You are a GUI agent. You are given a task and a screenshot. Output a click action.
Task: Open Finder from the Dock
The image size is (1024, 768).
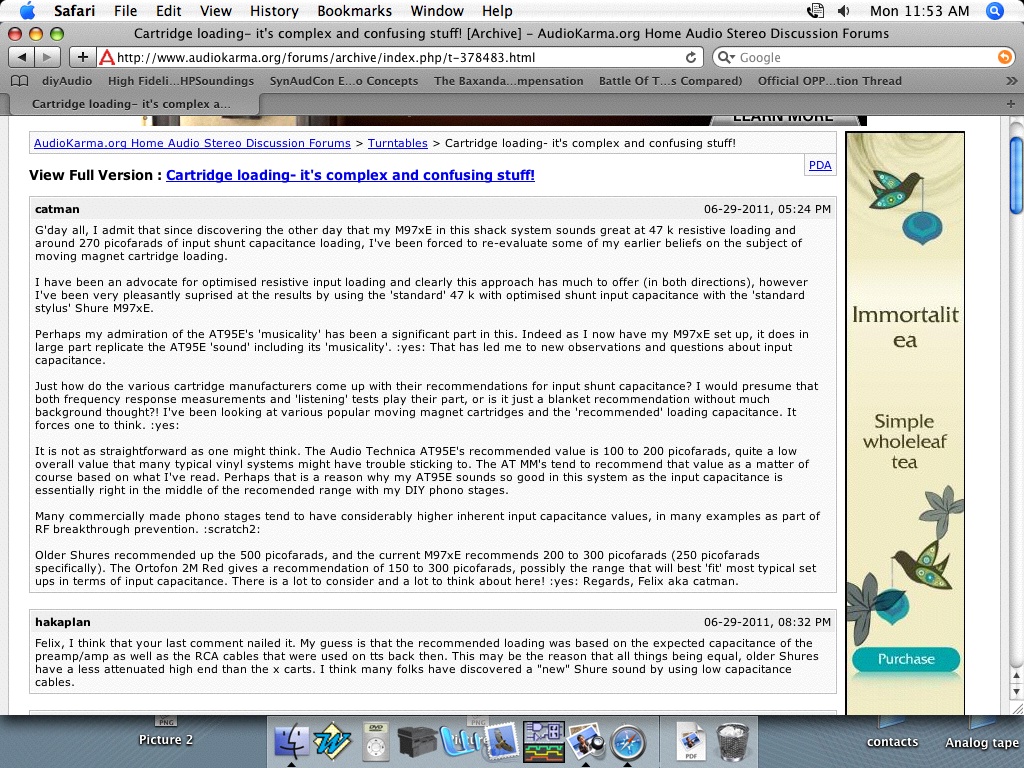pos(291,741)
